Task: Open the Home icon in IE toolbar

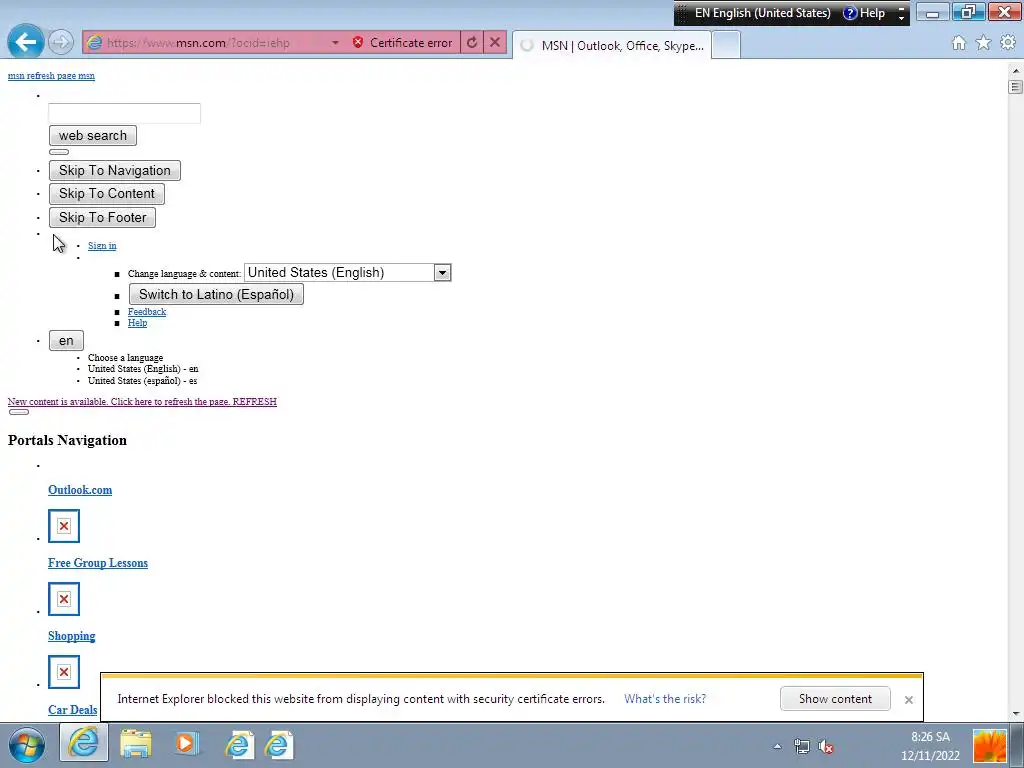Action: 959,43
